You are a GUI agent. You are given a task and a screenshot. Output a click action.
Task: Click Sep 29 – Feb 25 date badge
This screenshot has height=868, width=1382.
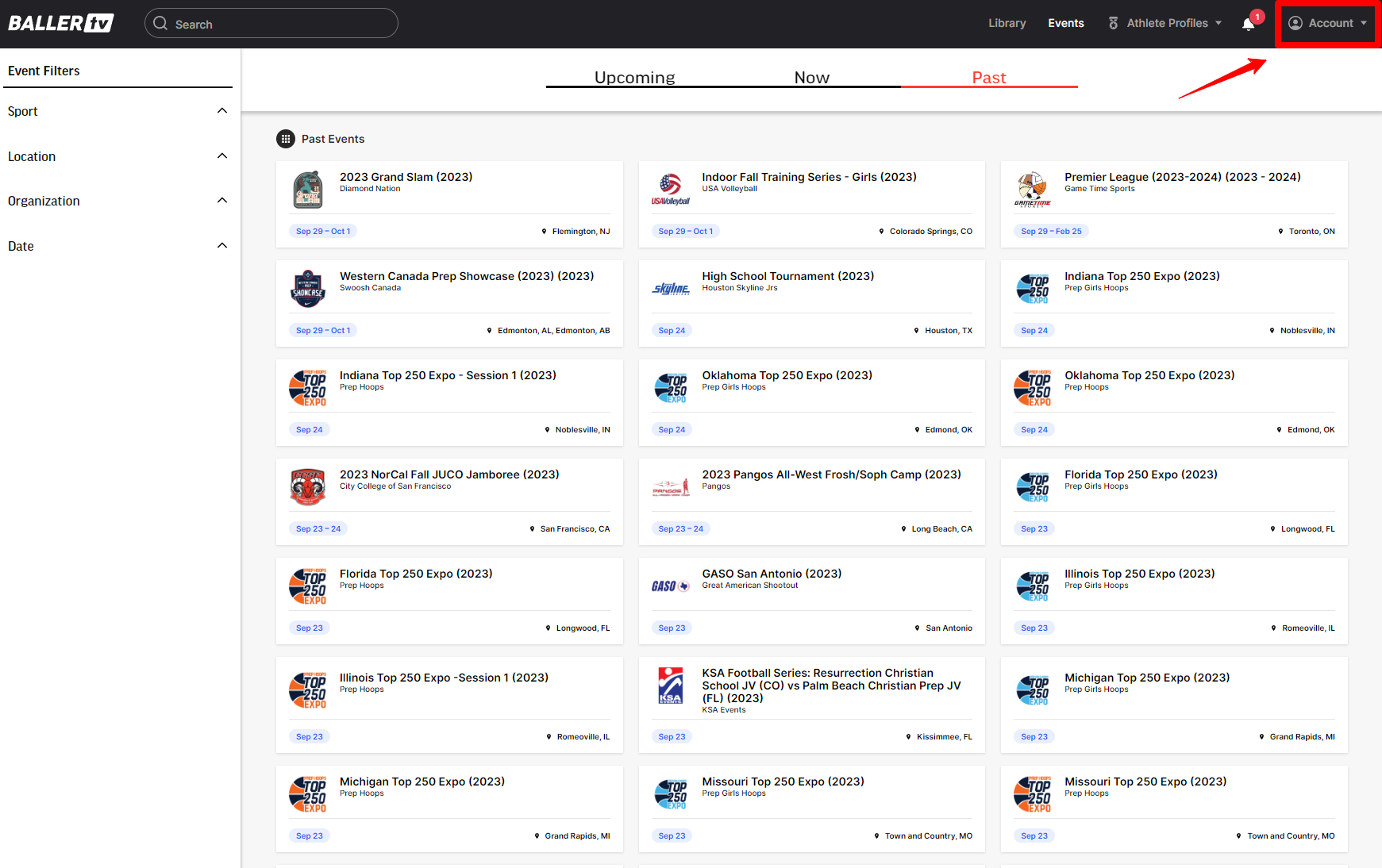click(x=1051, y=232)
